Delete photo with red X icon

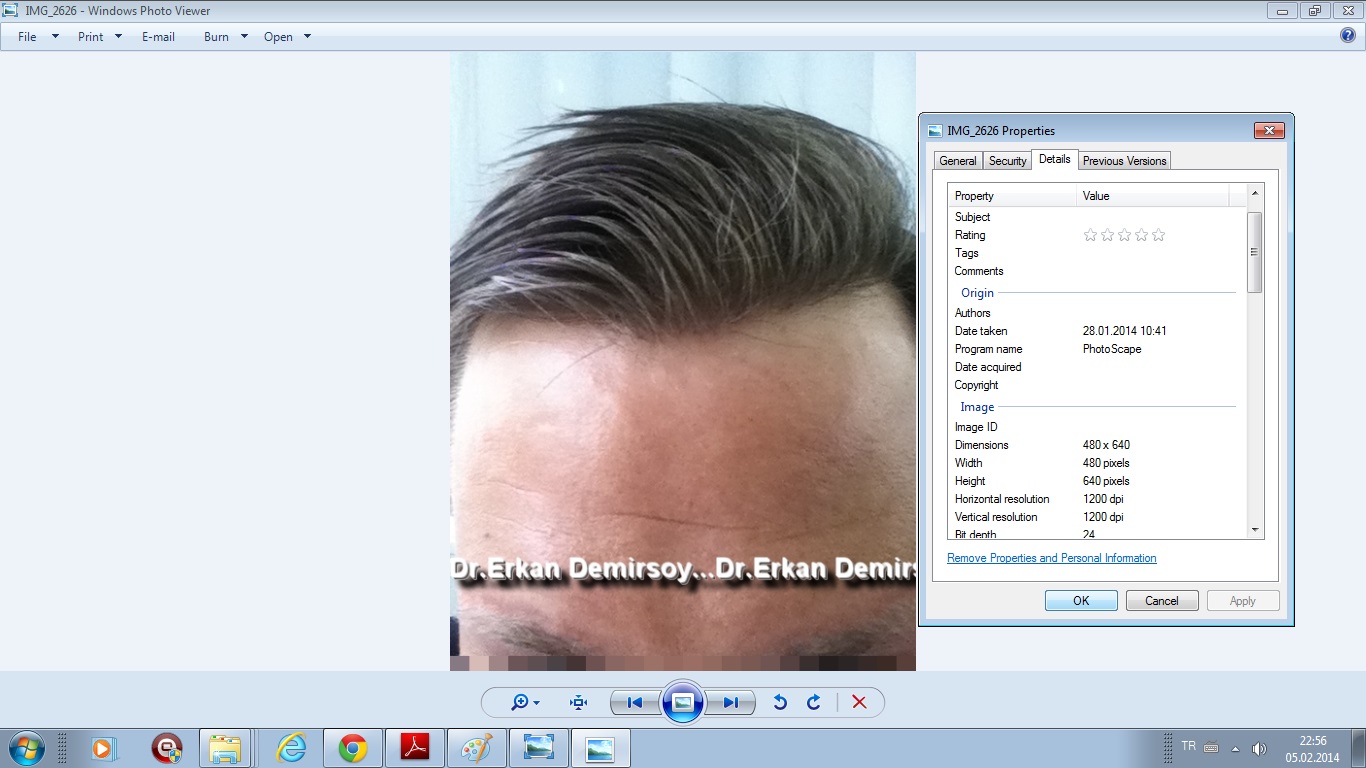[x=859, y=703]
